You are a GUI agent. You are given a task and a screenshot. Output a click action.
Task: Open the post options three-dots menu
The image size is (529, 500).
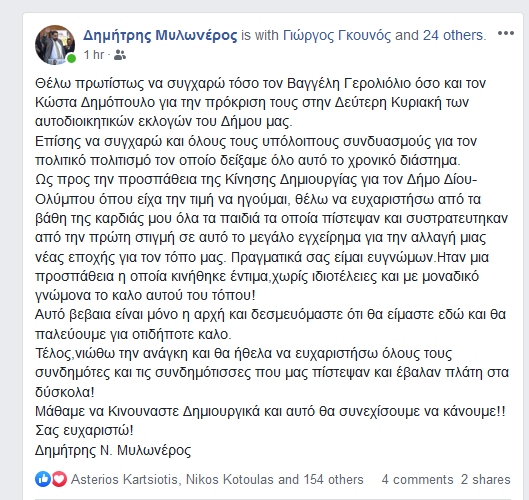pyautogui.click(x=506, y=33)
